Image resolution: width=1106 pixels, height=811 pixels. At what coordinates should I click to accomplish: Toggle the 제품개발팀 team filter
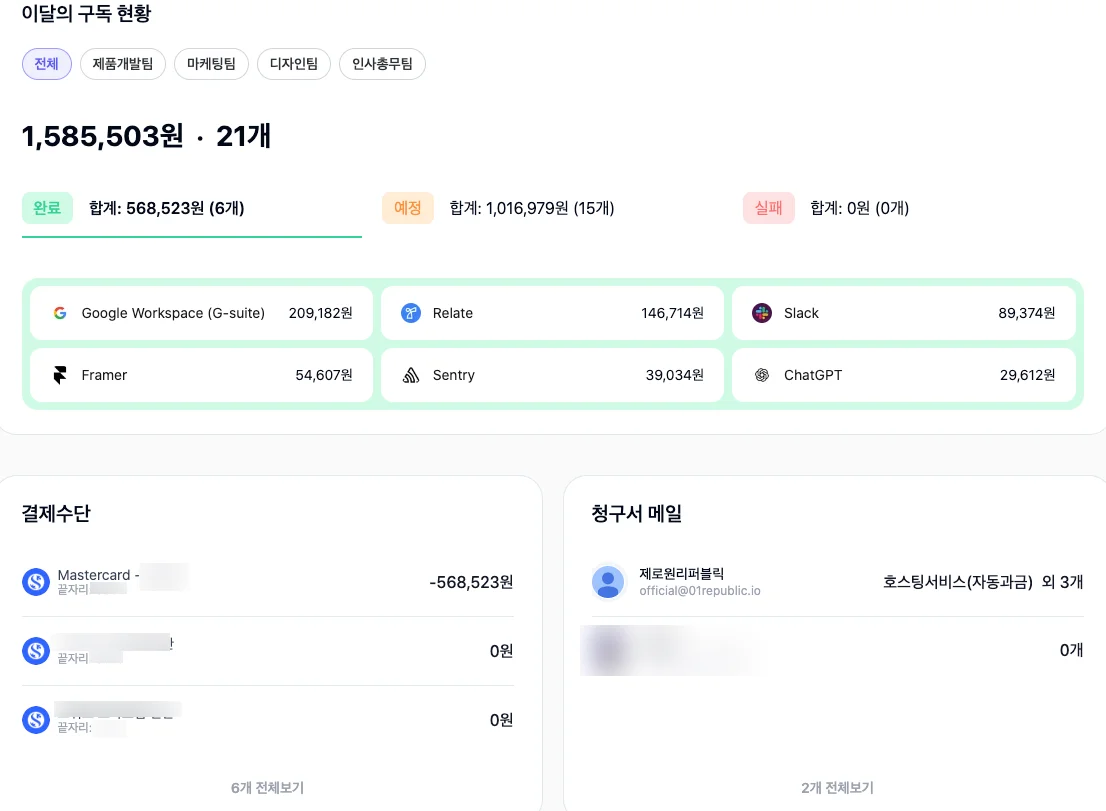point(122,63)
